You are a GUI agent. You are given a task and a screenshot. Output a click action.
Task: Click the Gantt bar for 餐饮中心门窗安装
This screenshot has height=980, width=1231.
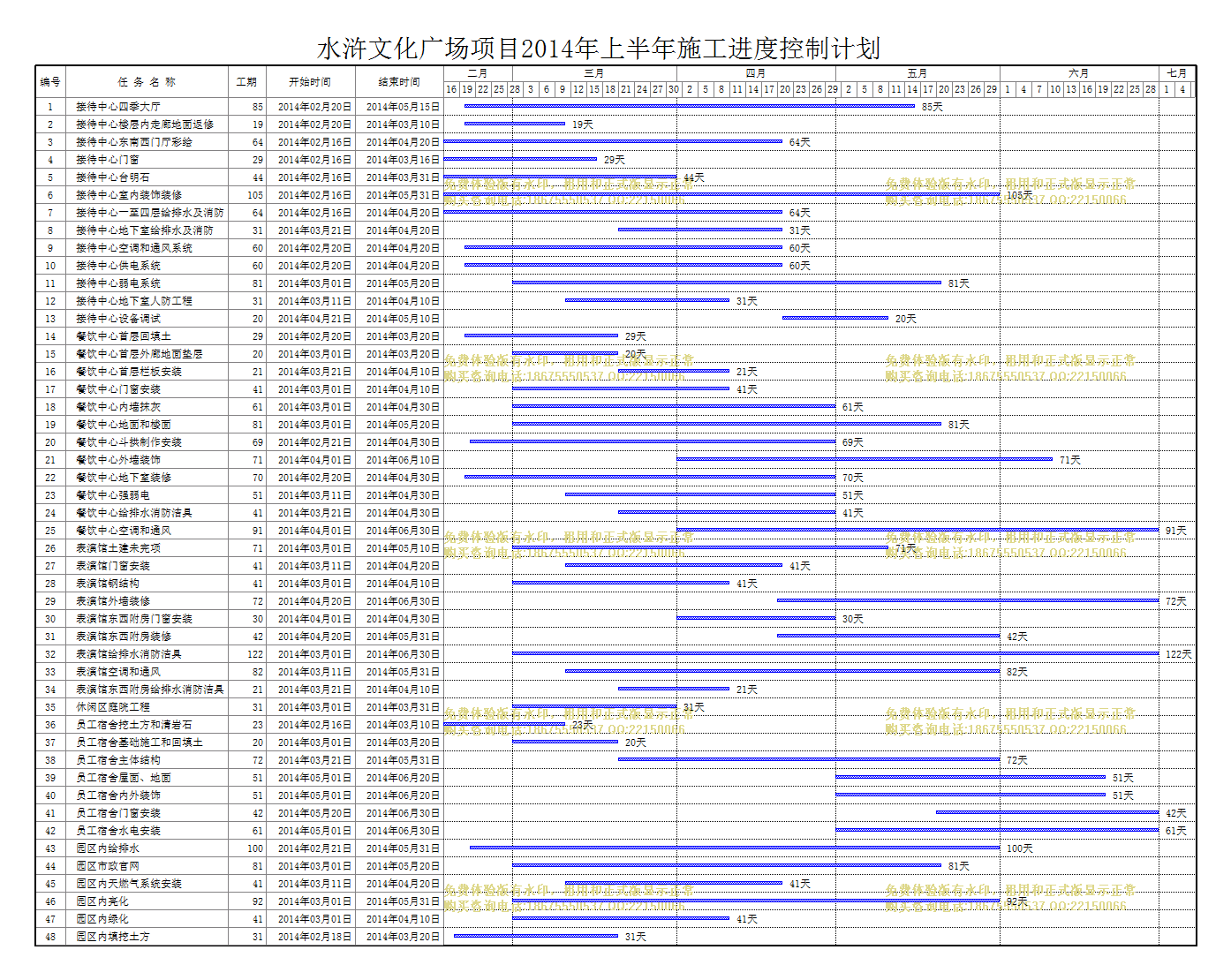621,388
